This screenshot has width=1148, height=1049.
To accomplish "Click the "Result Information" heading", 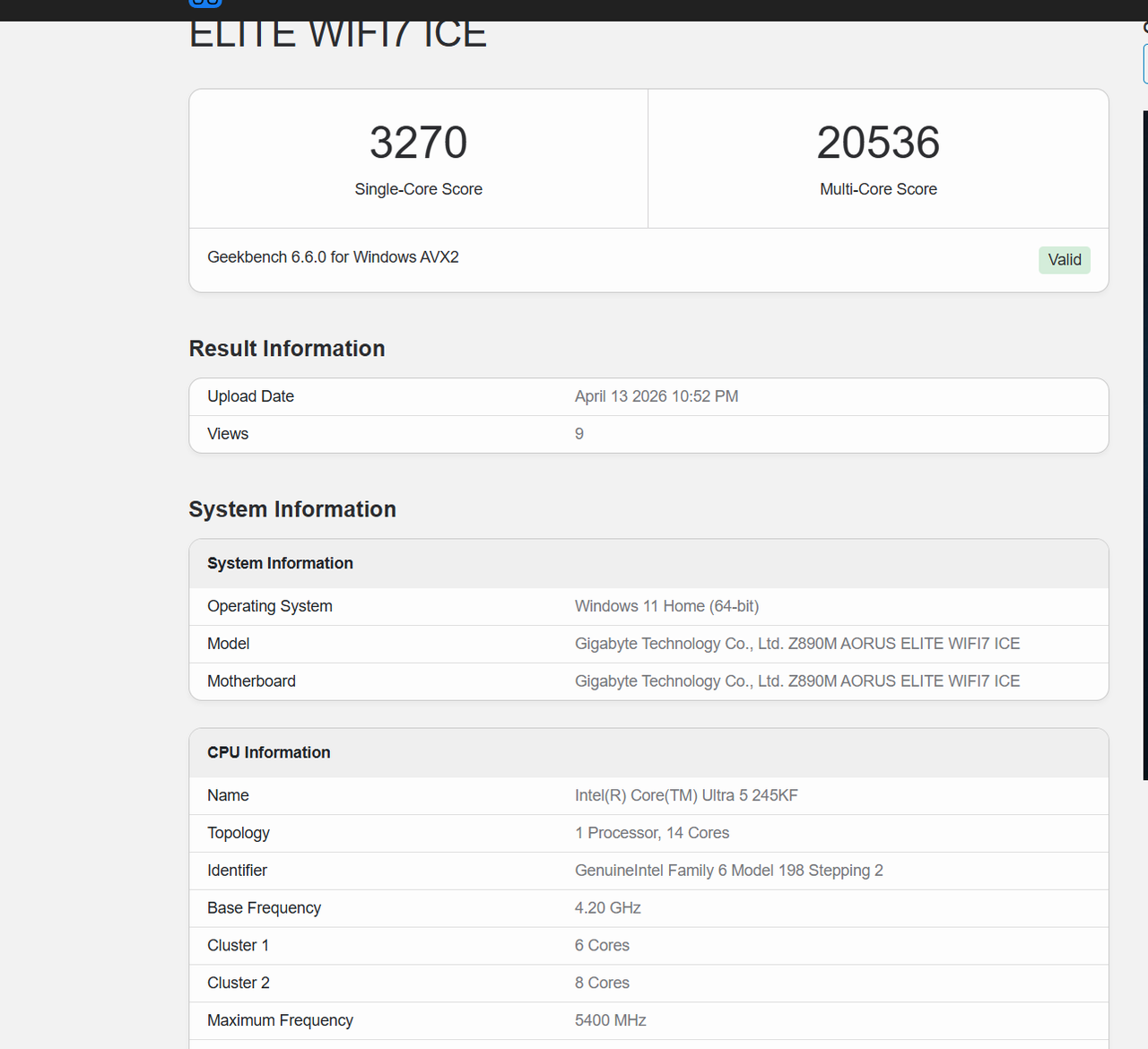I will pyautogui.click(x=287, y=349).
